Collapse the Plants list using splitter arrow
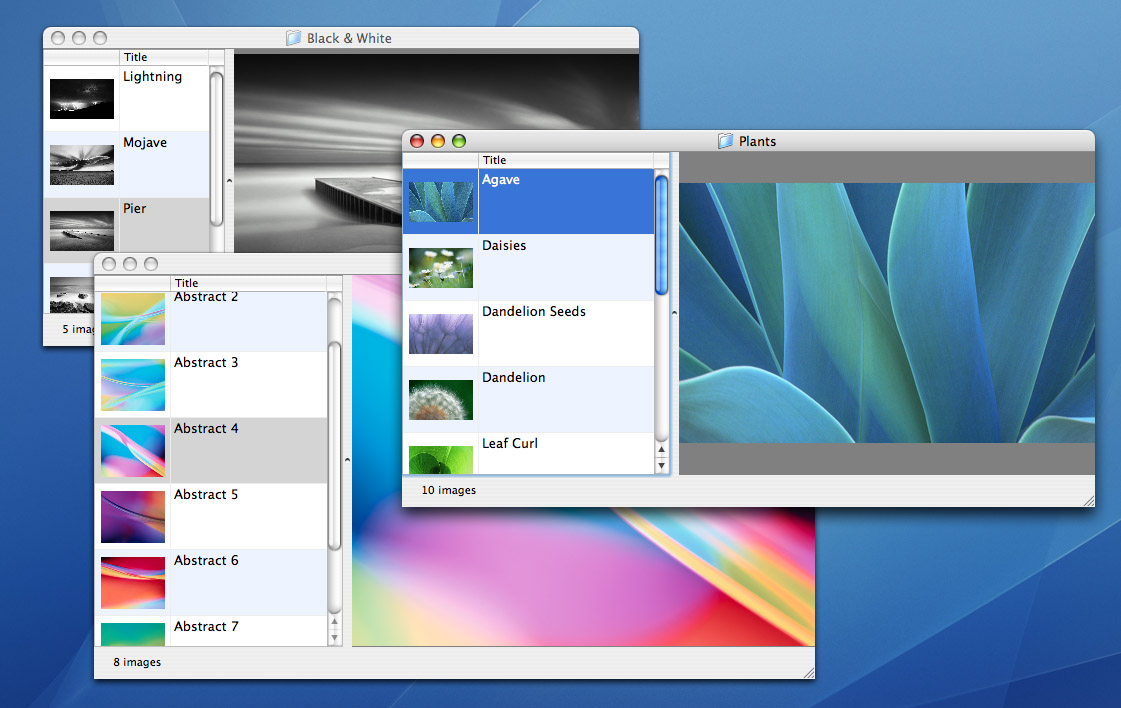 [674, 313]
